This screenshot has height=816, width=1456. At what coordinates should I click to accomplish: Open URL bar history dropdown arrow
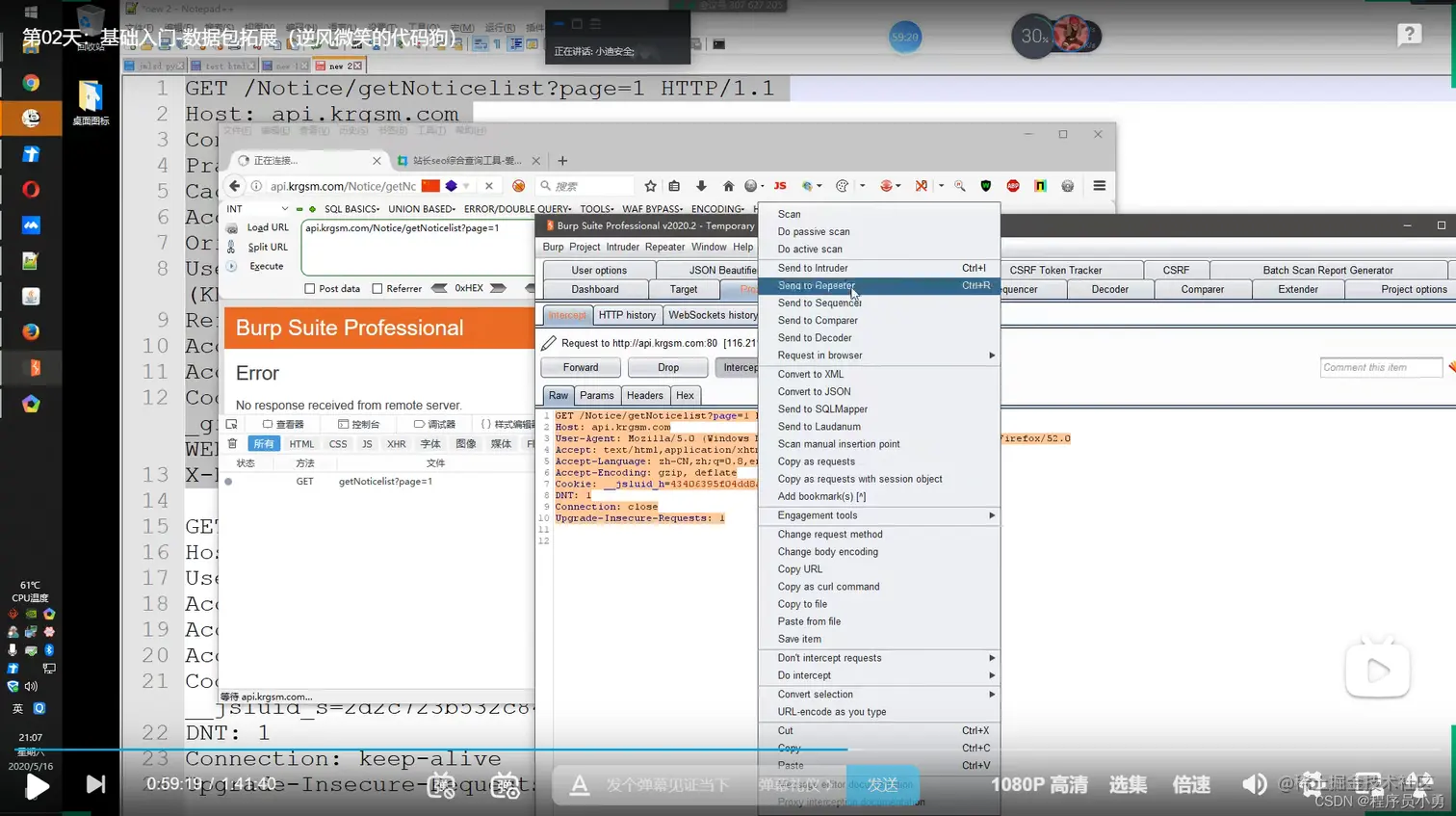point(466,186)
